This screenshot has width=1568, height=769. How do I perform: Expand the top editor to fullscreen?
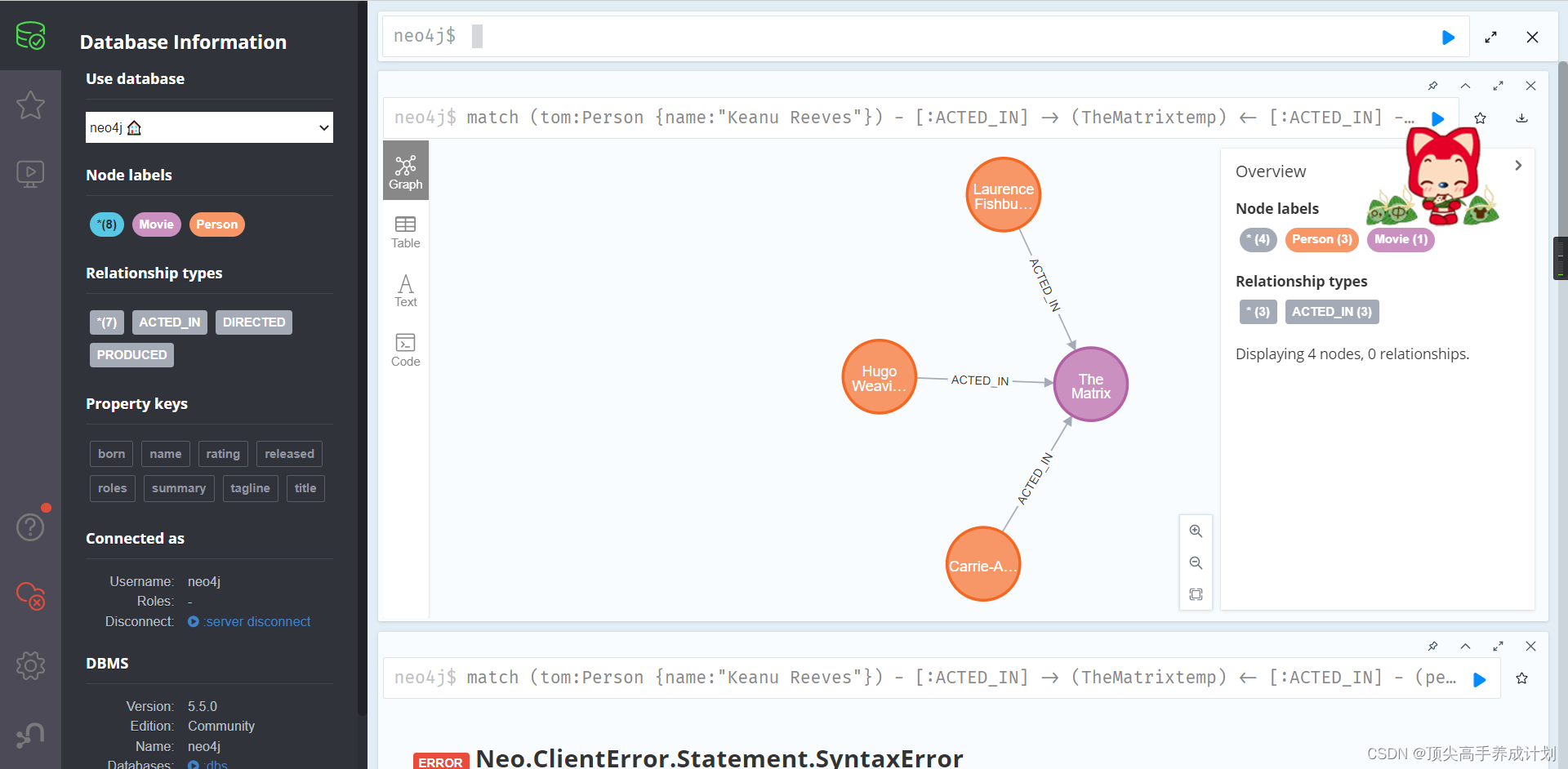[x=1491, y=38]
